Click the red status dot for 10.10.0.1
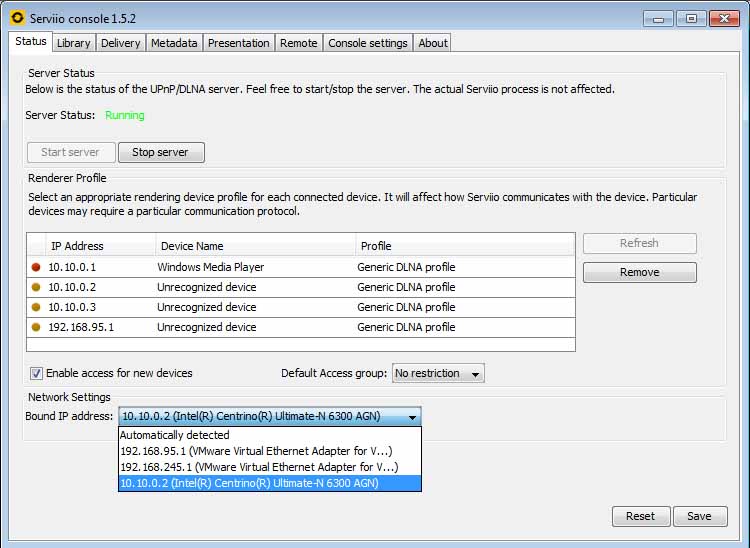 pyautogui.click(x=37, y=267)
